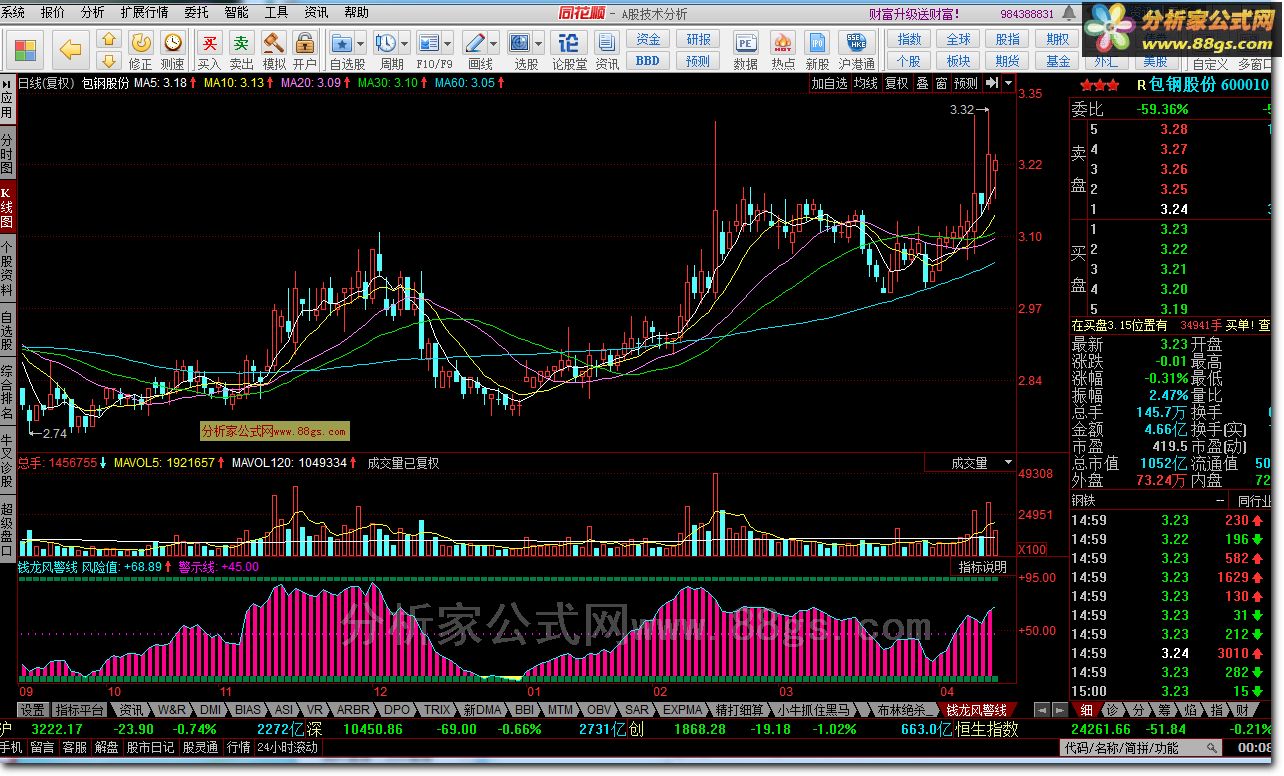The height and width of the screenshot is (776, 1284).
Task: Click the 资金 button
Action: (x=648, y=39)
